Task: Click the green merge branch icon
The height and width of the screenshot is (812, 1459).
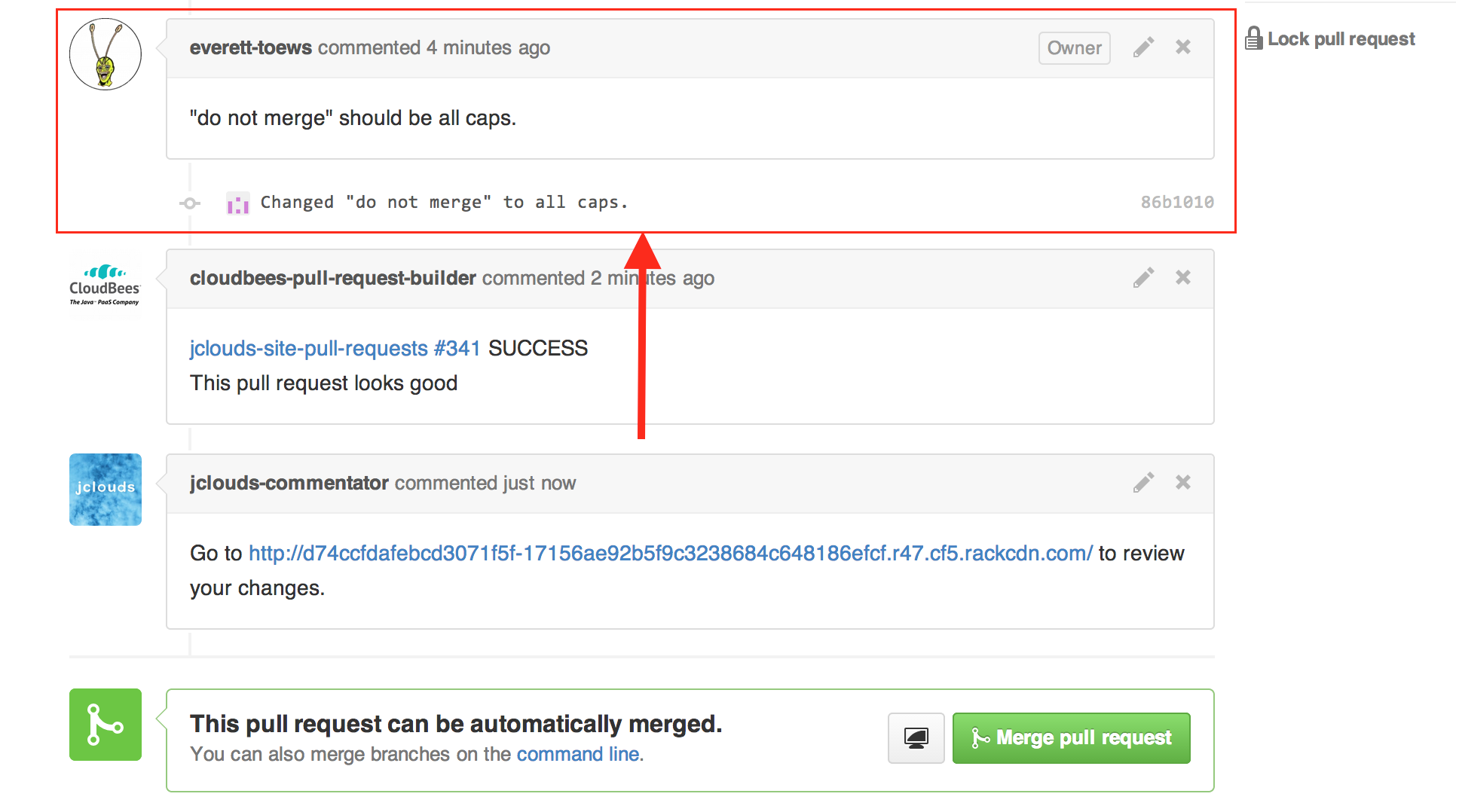Action: click(106, 725)
